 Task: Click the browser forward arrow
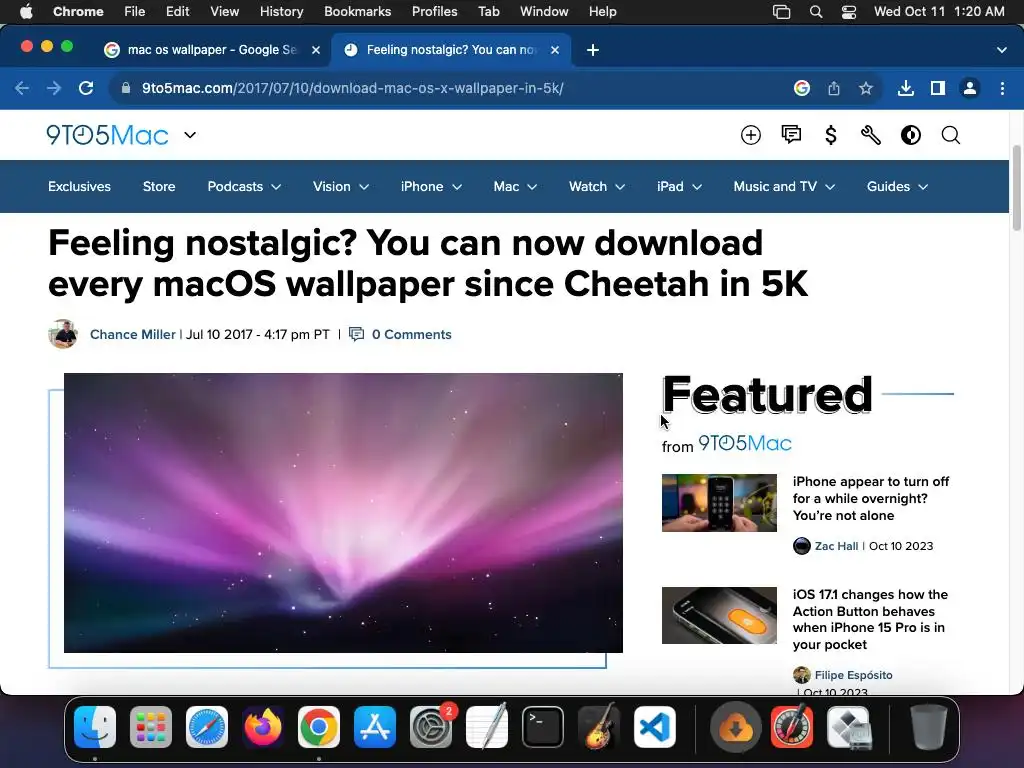pos(54,88)
